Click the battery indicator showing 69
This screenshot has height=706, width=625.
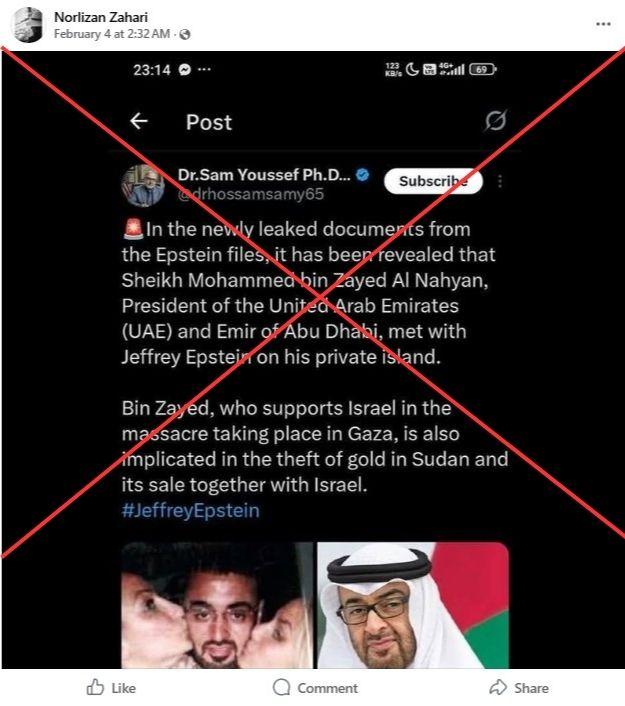point(483,69)
